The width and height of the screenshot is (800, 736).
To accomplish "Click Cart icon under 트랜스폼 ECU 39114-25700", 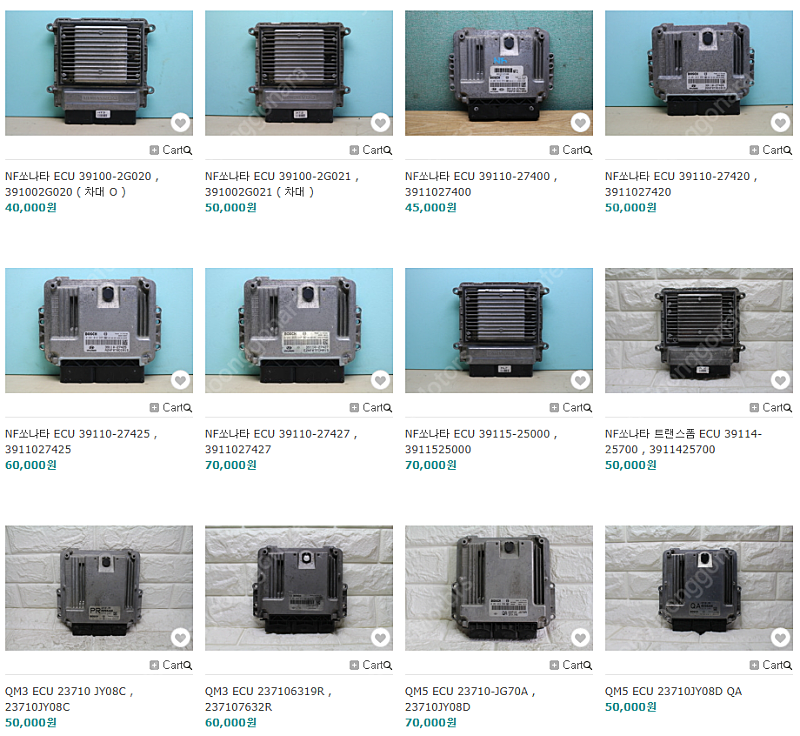I will [x=771, y=408].
